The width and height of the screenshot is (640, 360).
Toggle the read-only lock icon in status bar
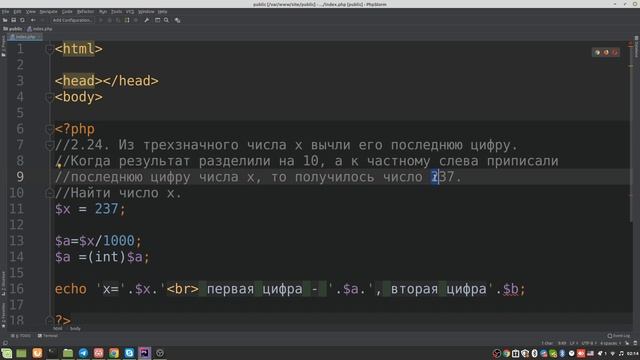(627, 343)
